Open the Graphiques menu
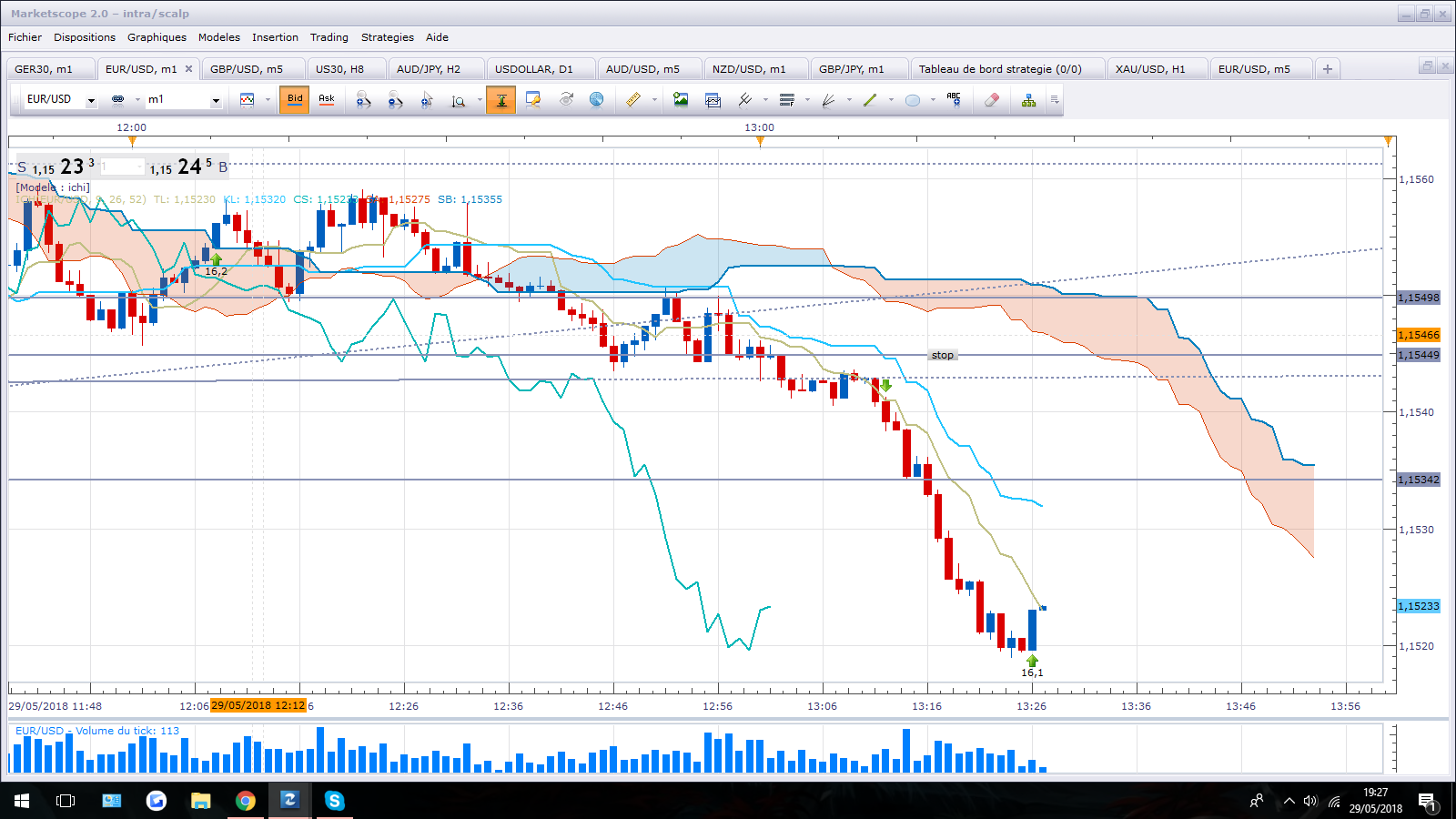1456x819 pixels. click(157, 37)
